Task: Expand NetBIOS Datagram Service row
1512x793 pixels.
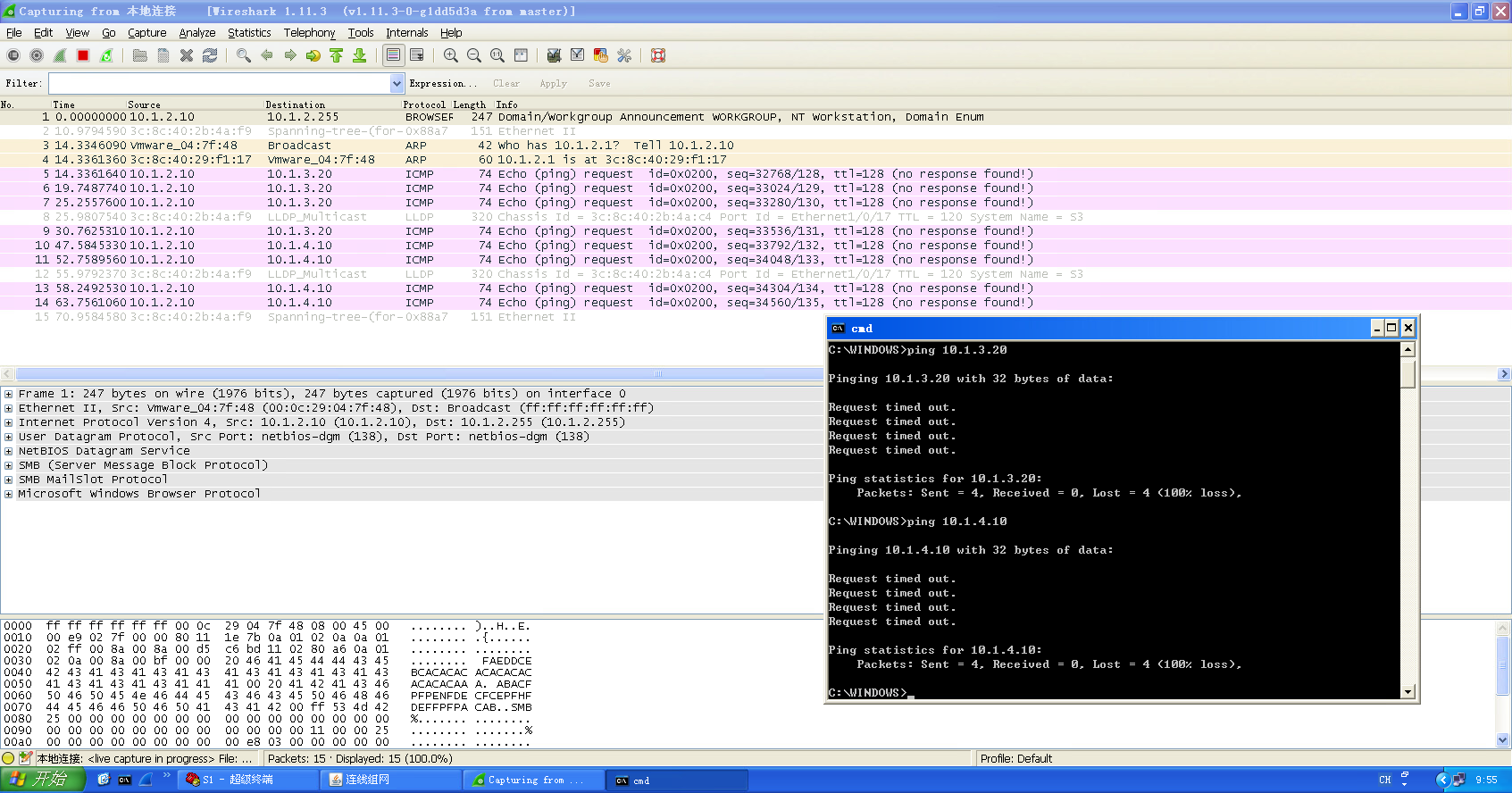Action: click(x=9, y=451)
